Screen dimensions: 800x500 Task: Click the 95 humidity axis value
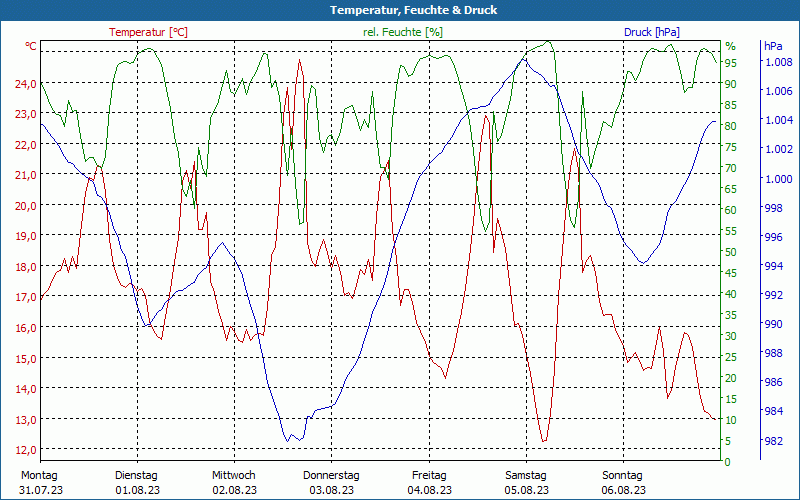(731, 63)
